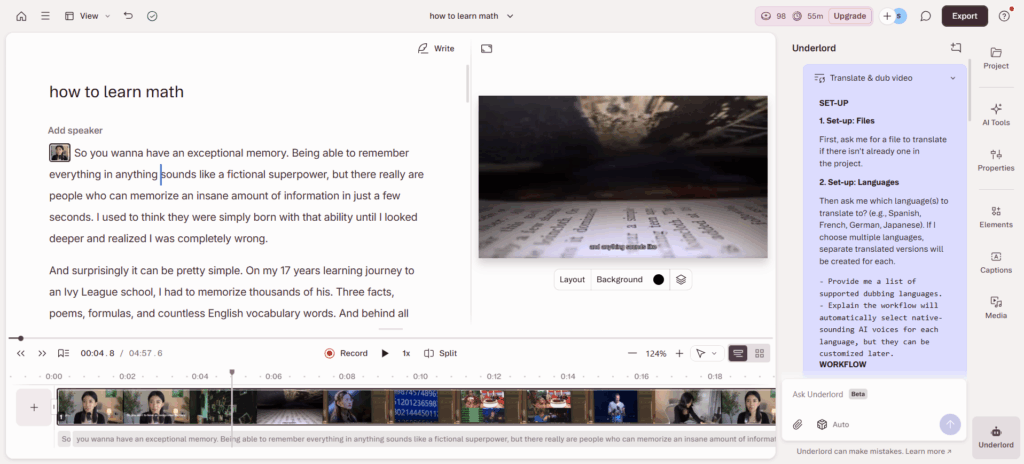Go to the home screen icon

(x=22, y=16)
